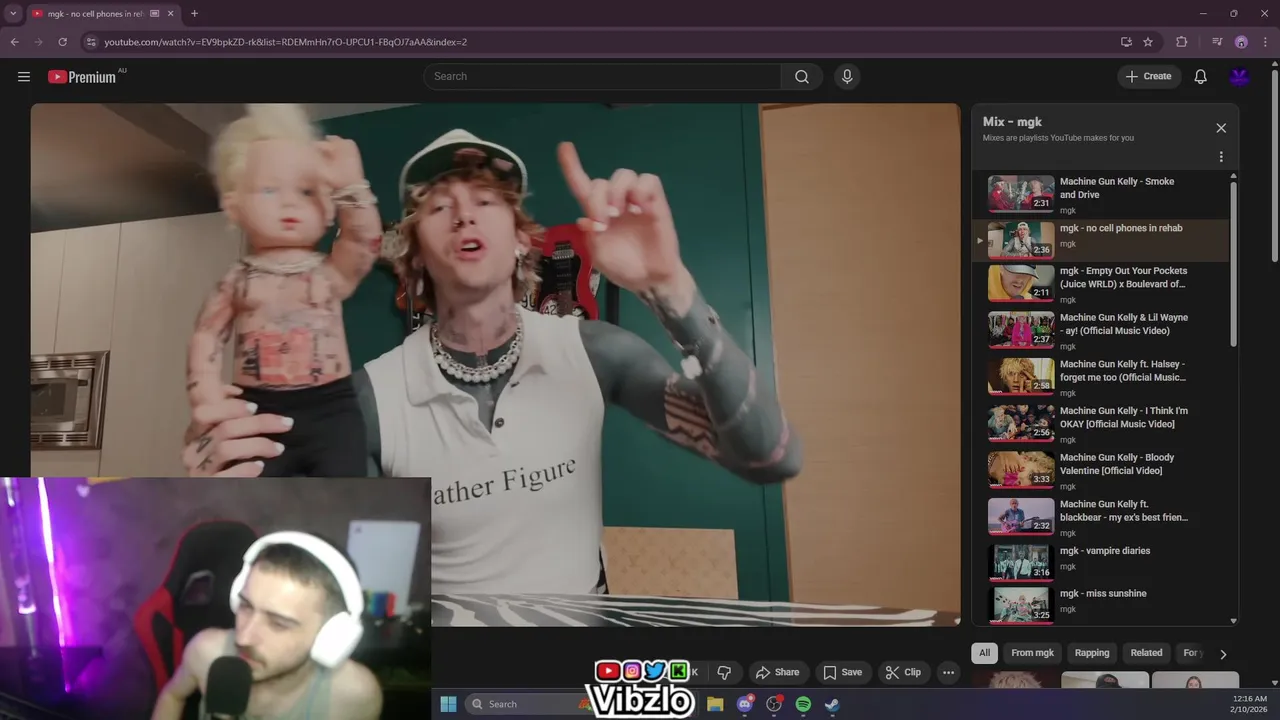Play mgk - Empty Out Your Pockets video
The height and width of the screenshot is (720, 1280).
point(1100,283)
